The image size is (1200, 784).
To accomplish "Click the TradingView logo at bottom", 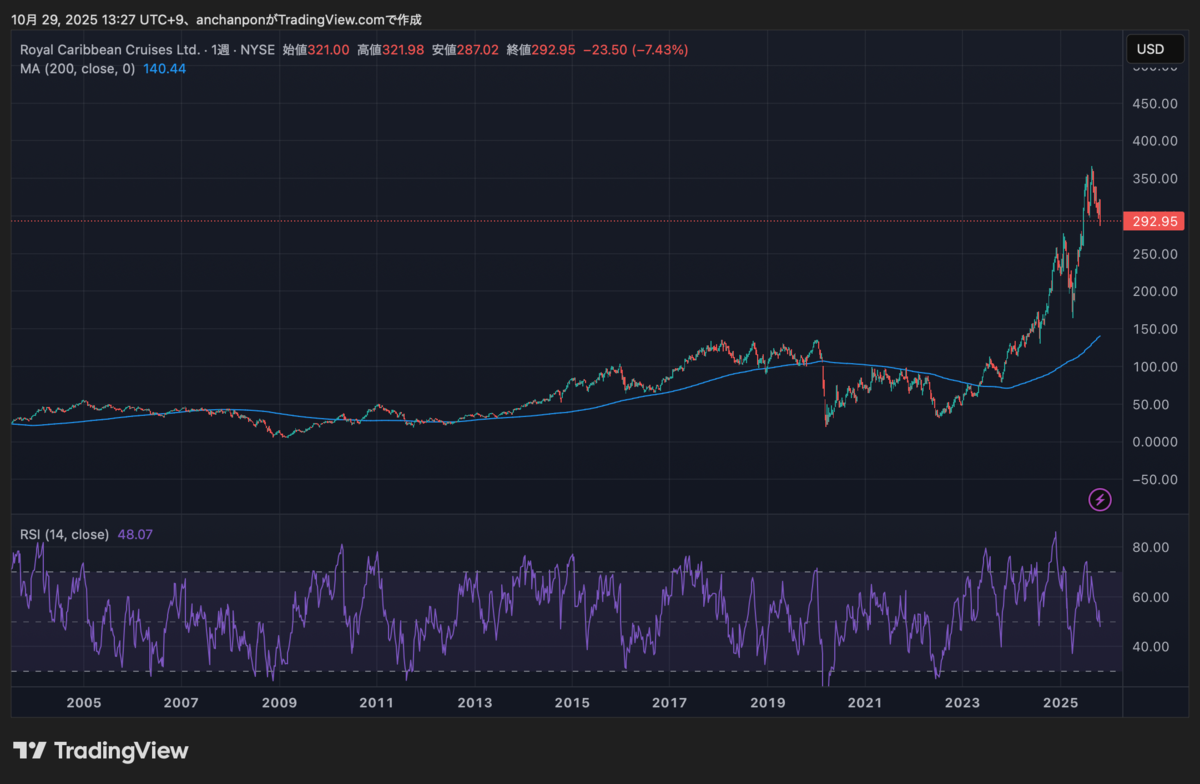I will (x=101, y=750).
